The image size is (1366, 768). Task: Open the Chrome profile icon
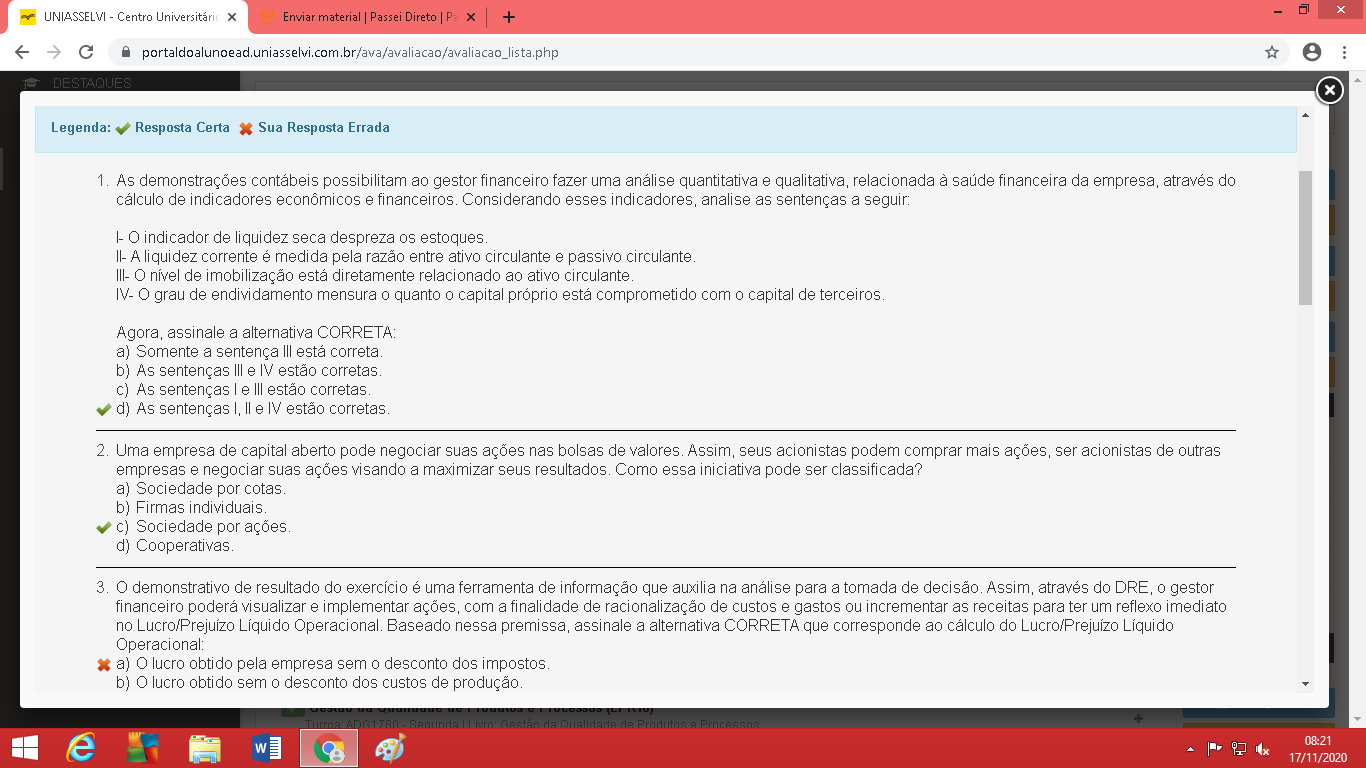pyautogui.click(x=1312, y=52)
